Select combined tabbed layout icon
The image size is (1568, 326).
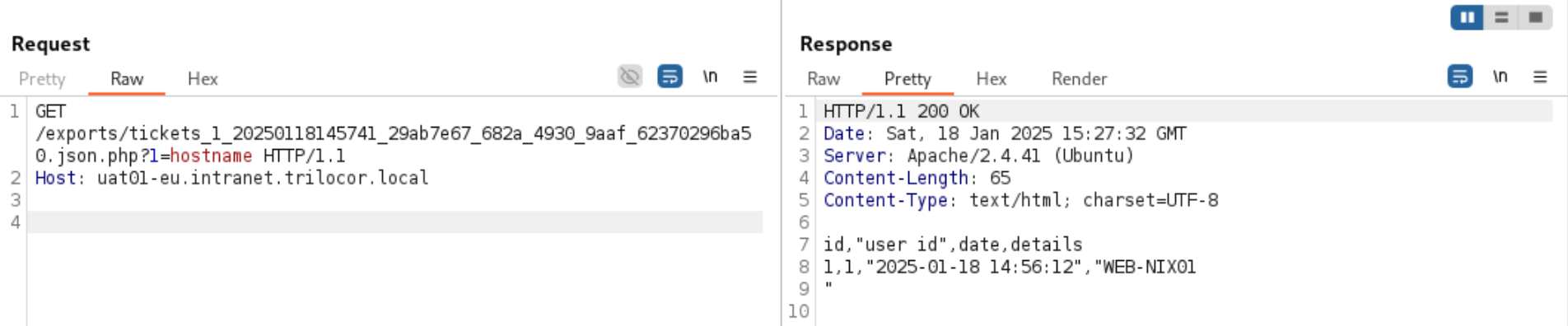click(1535, 17)
